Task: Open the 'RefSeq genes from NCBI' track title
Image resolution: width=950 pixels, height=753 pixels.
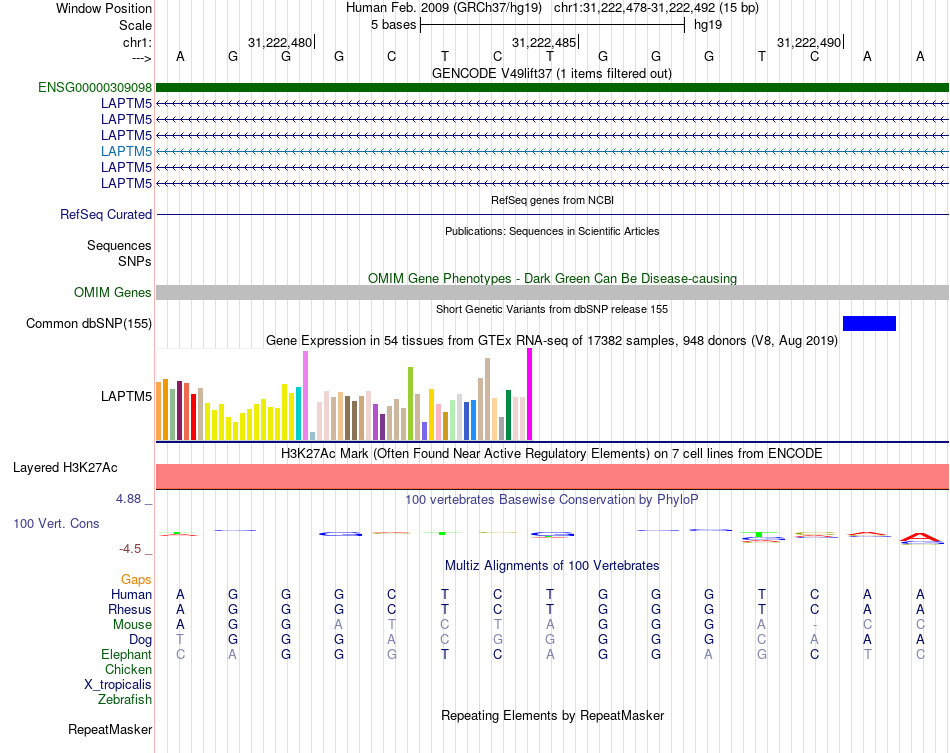Action: point(552,200)
